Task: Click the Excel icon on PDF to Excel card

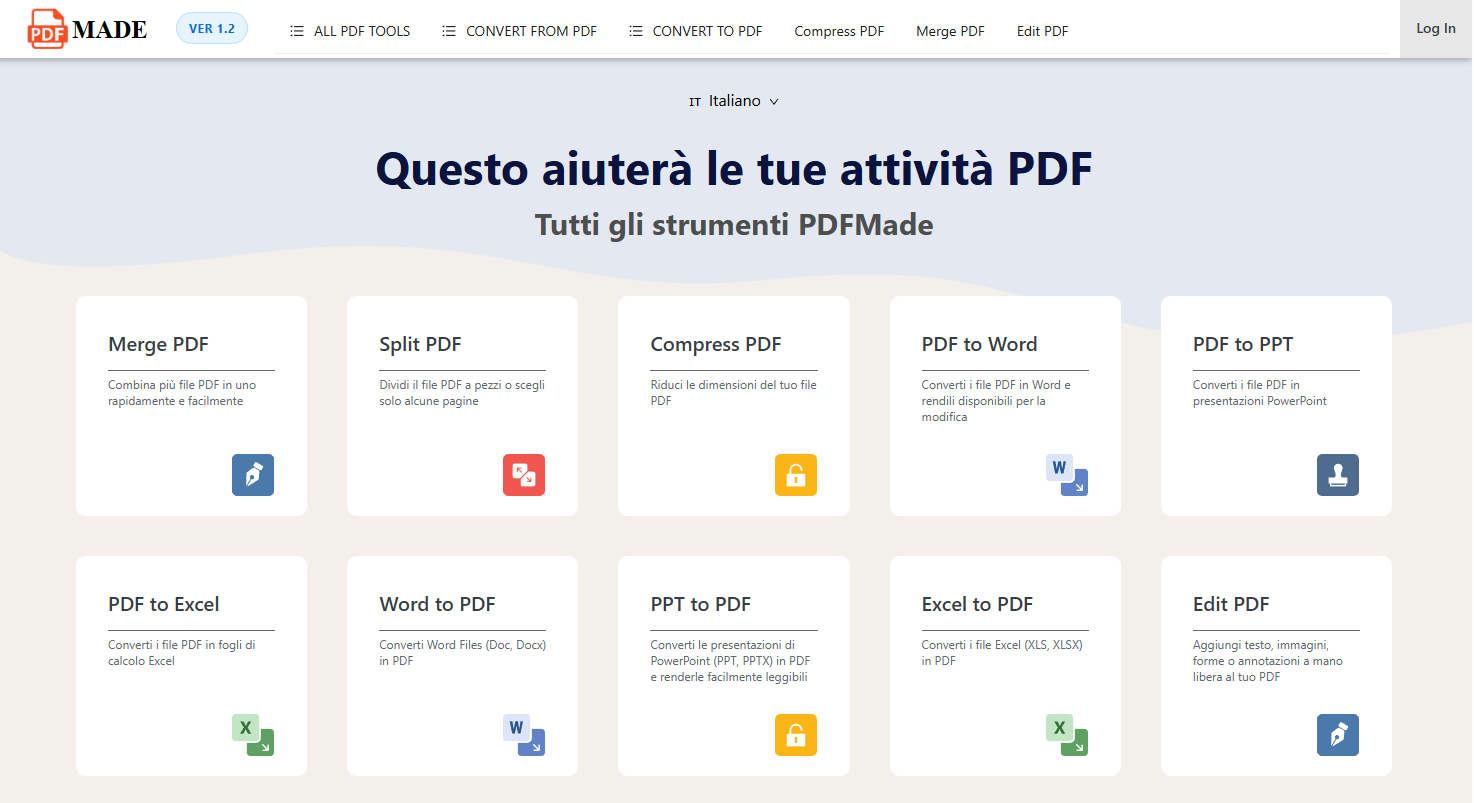Action: click(x=252, y=735)
